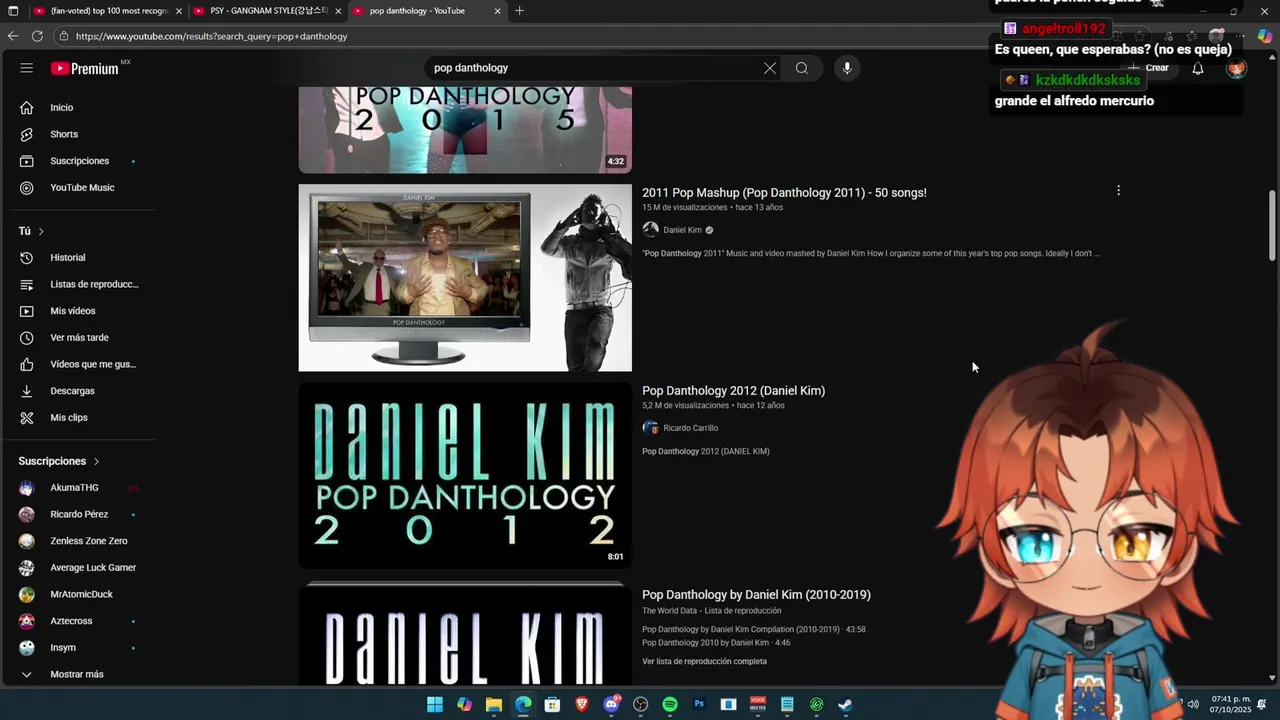Click the Crear button
Image resolution: width=1280 pixels, height=720 pixels.
pos(1148,68)
